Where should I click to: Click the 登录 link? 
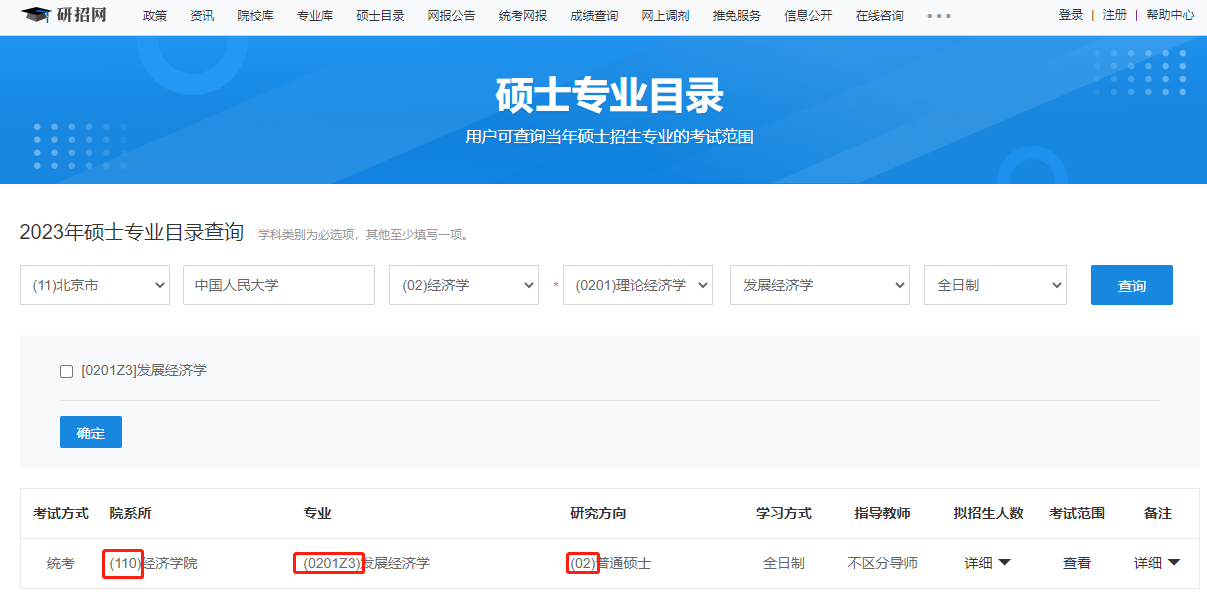(1071, 15)
